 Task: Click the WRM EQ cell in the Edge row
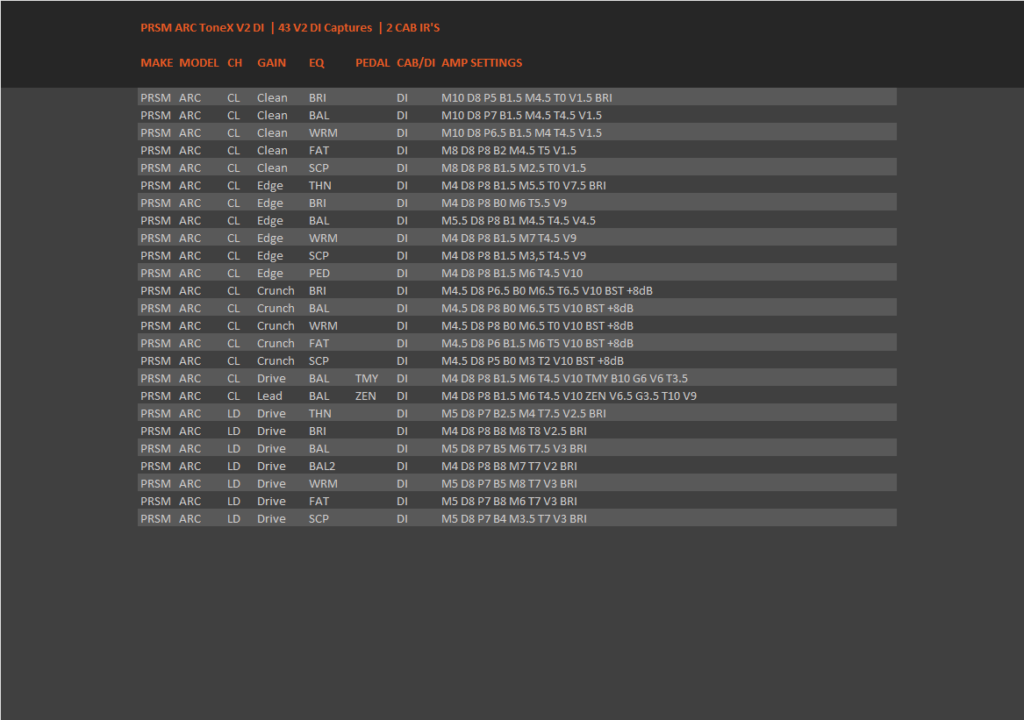pyautogui.click(x=323, y=238)
